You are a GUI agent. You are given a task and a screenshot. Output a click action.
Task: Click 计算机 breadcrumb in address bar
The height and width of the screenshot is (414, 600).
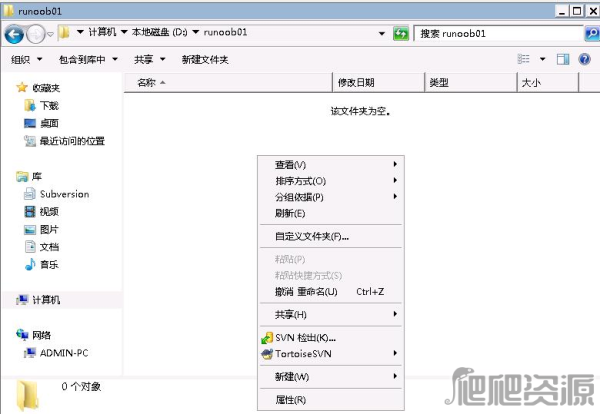click(102, 32)
